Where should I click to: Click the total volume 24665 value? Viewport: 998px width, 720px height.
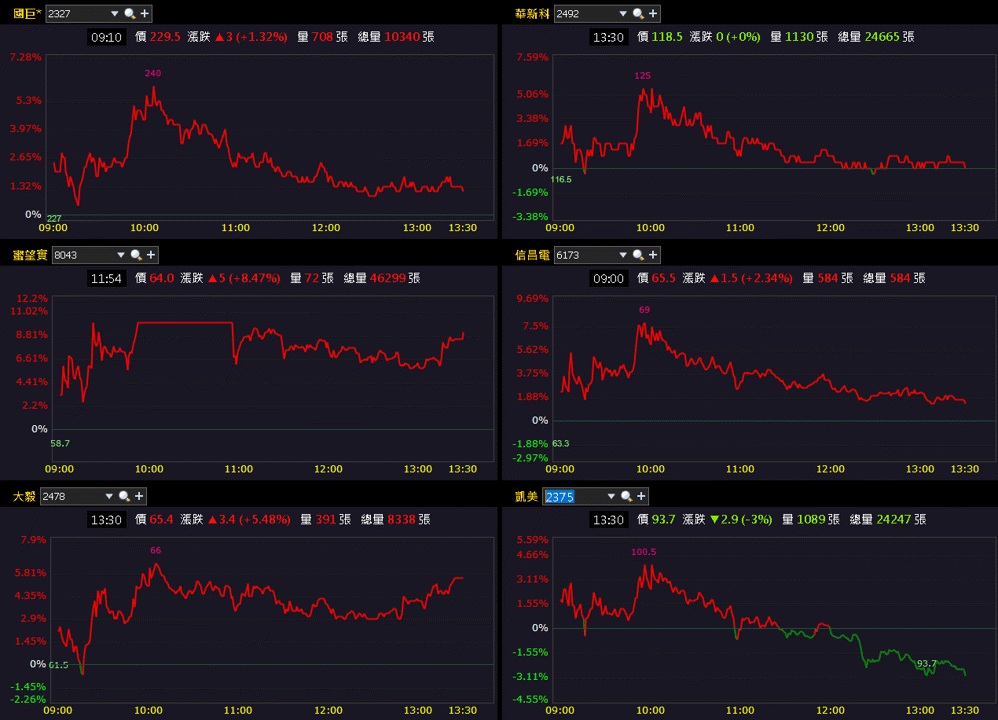(882, 37)
